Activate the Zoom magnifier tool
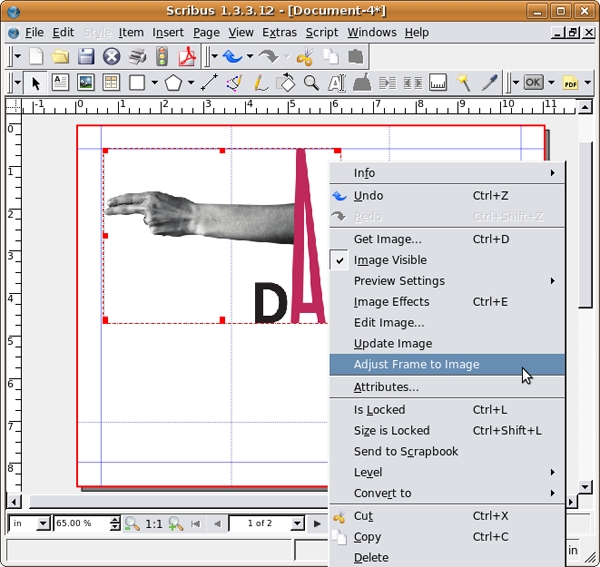Image resolution: width=600 pixels, height=567 pixels. (311, 82)
